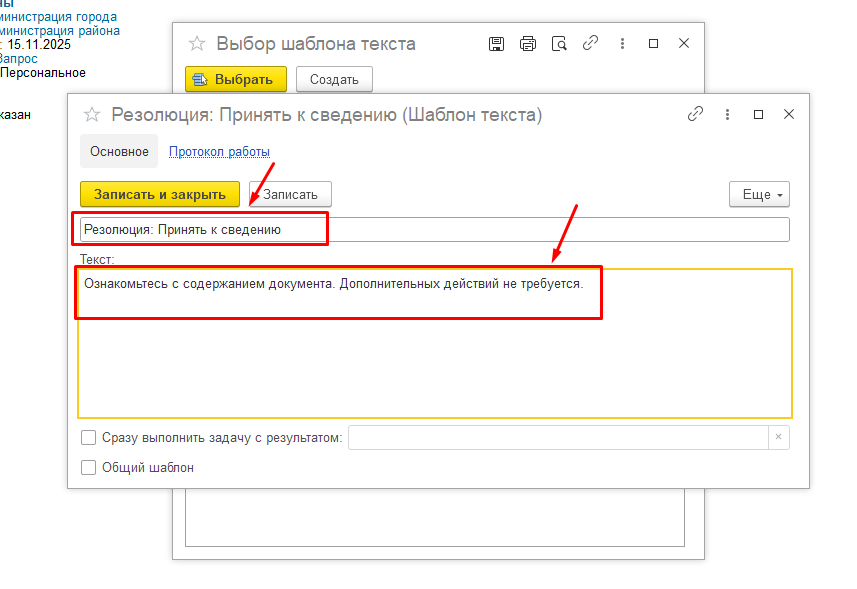Save icon in Выбор шаблона текста window
This screenshot has height=589, width=857.
pyautogui.click(x=496, y=44)
